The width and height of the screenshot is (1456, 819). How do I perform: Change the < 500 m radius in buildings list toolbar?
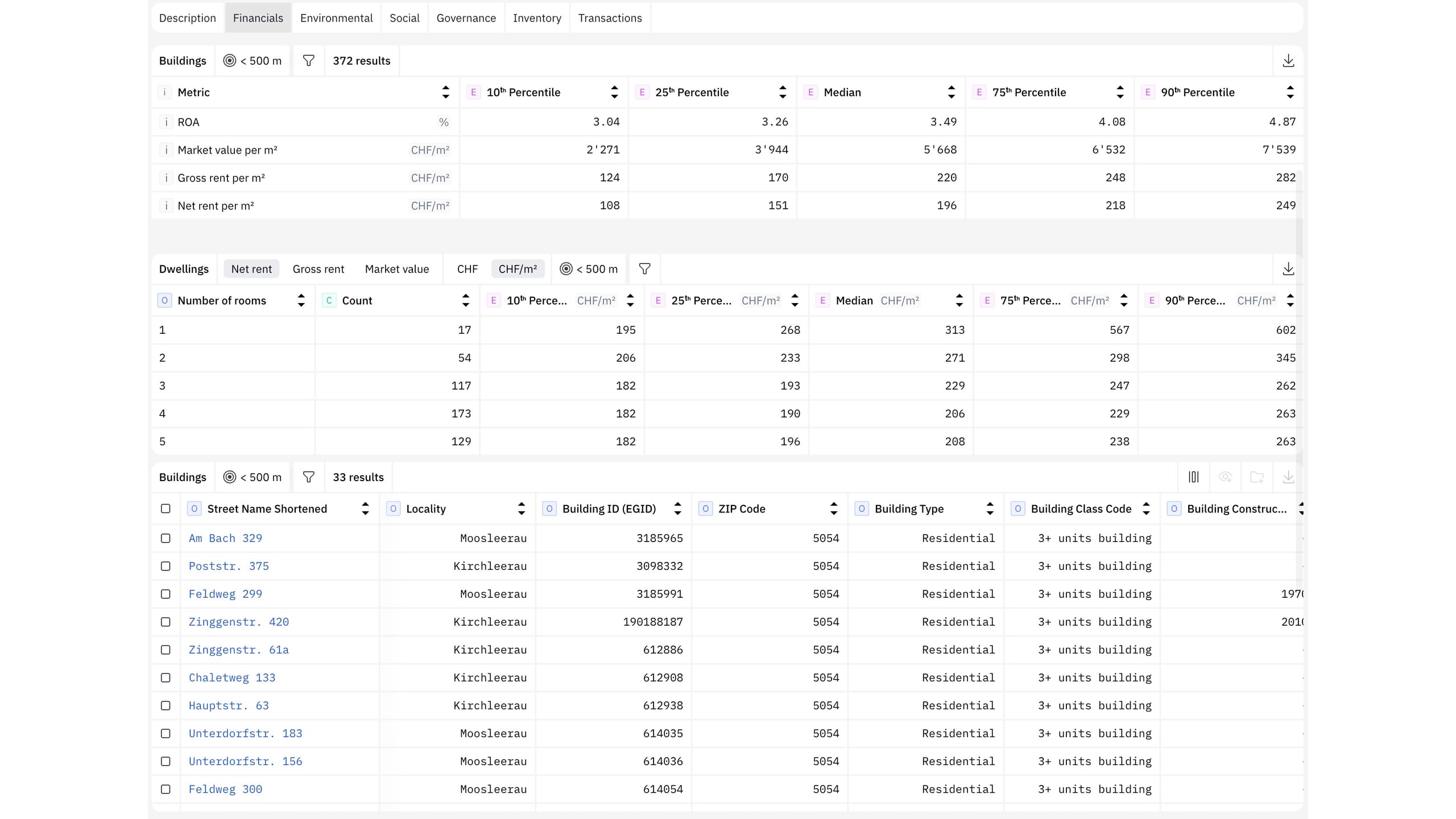[253, 477]
